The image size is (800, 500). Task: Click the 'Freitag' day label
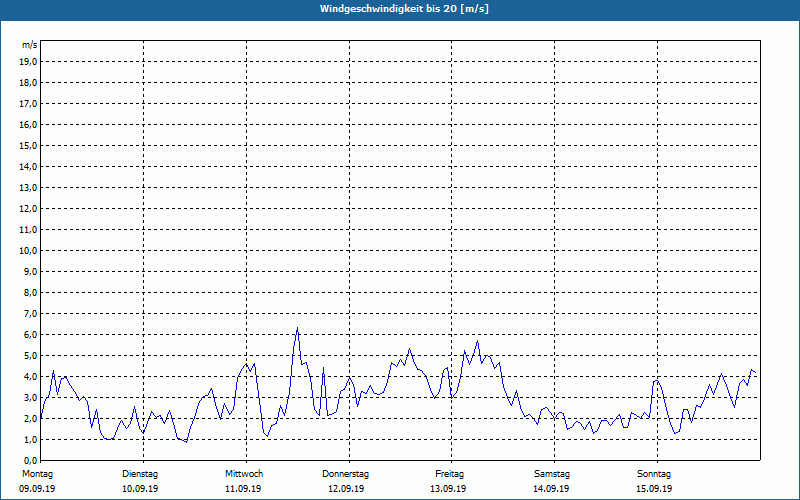coord(449,474)
